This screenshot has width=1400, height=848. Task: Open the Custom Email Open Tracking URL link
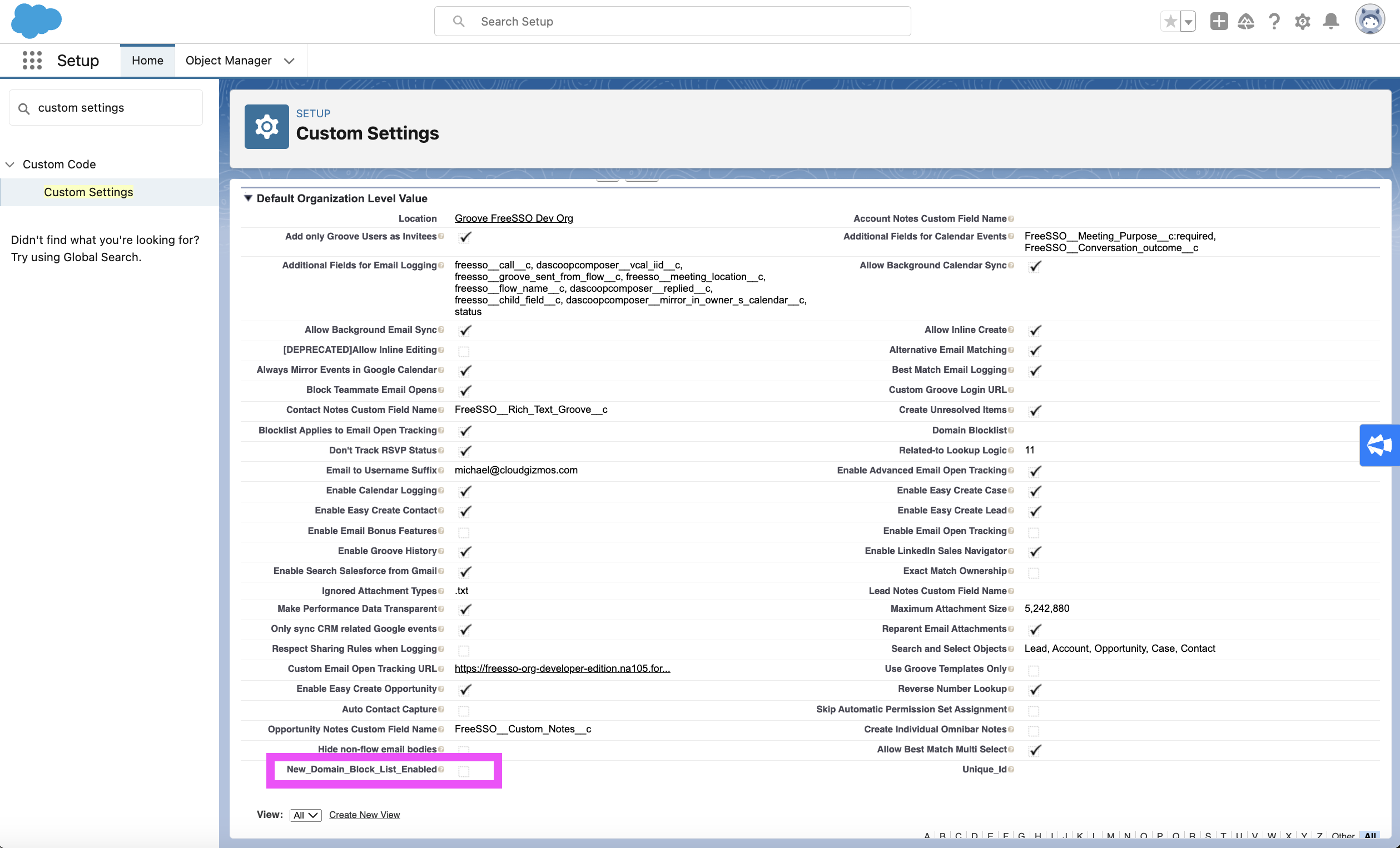pos(563,669)
